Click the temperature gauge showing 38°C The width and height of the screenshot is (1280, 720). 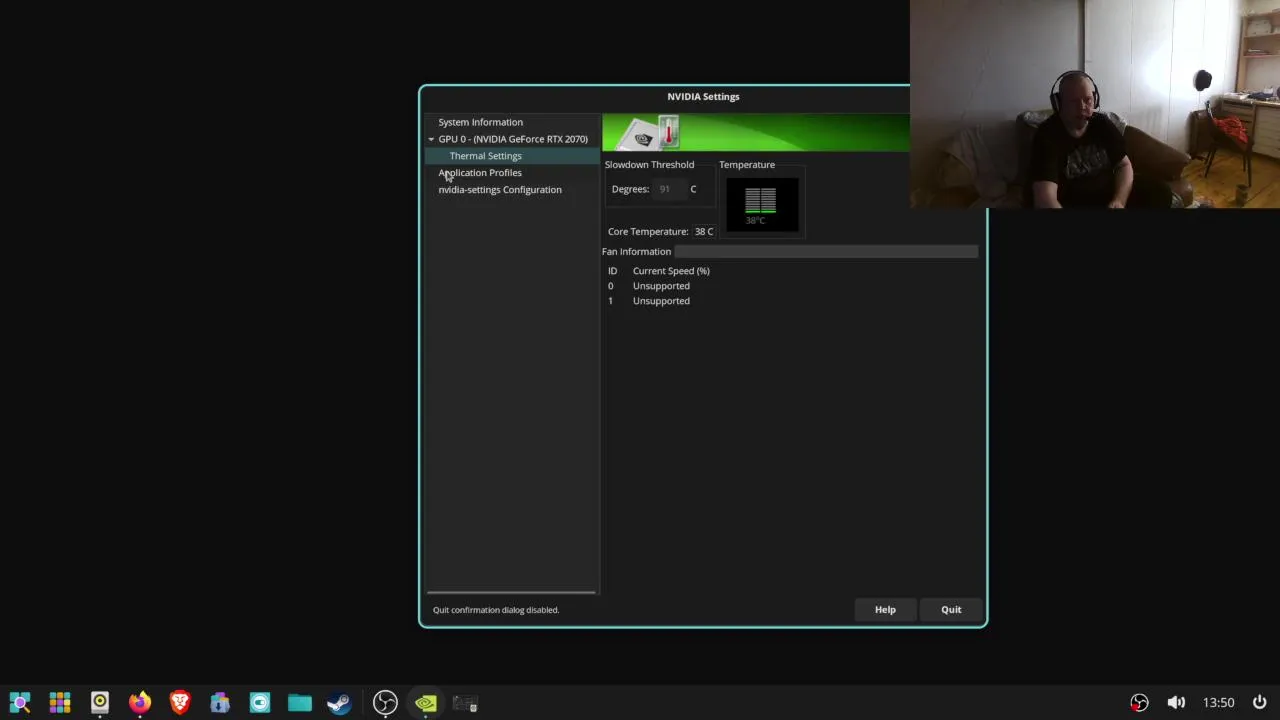pyautogui.click(x=761, y=204)
